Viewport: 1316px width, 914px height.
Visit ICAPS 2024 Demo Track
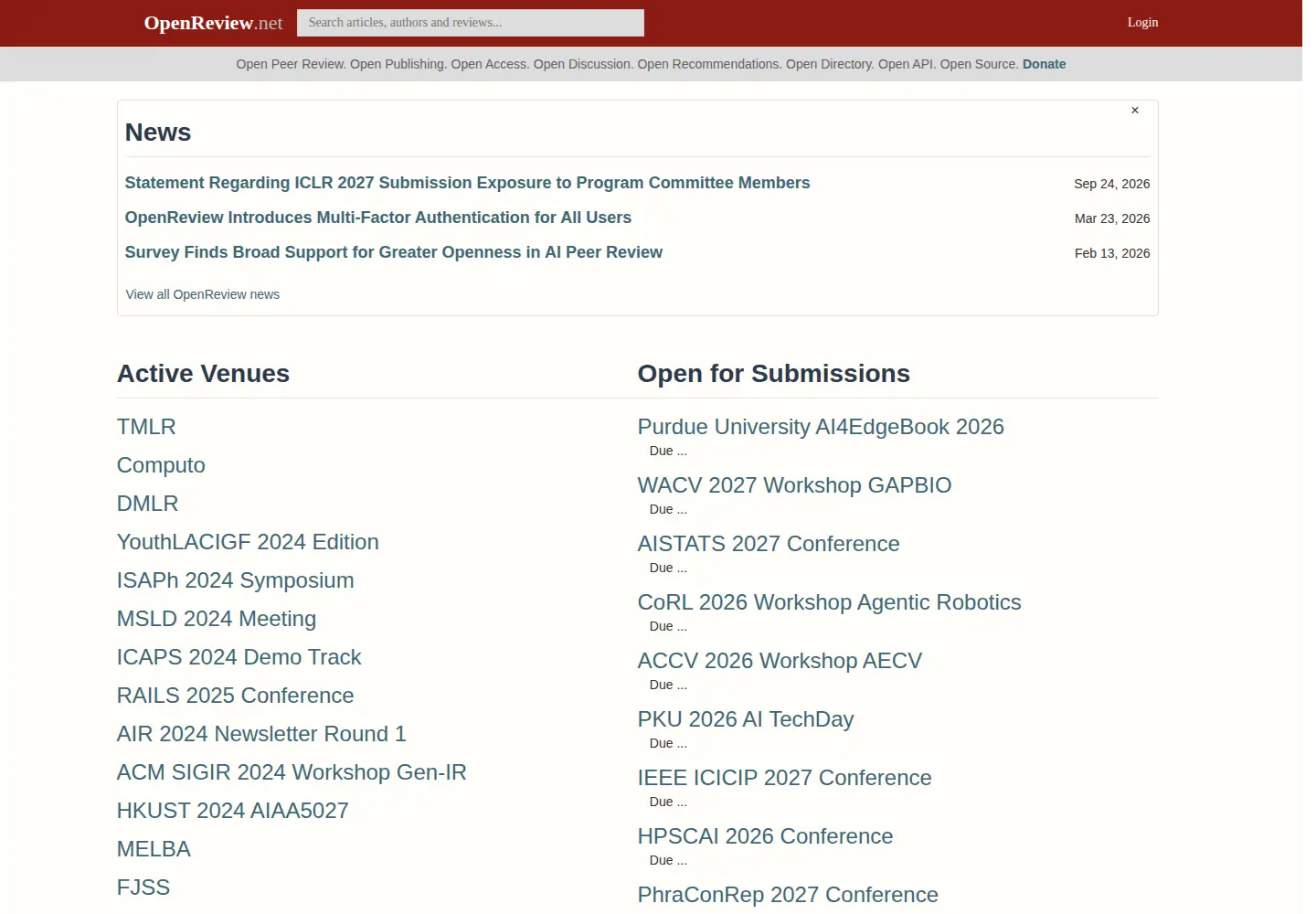pos(239,657)
